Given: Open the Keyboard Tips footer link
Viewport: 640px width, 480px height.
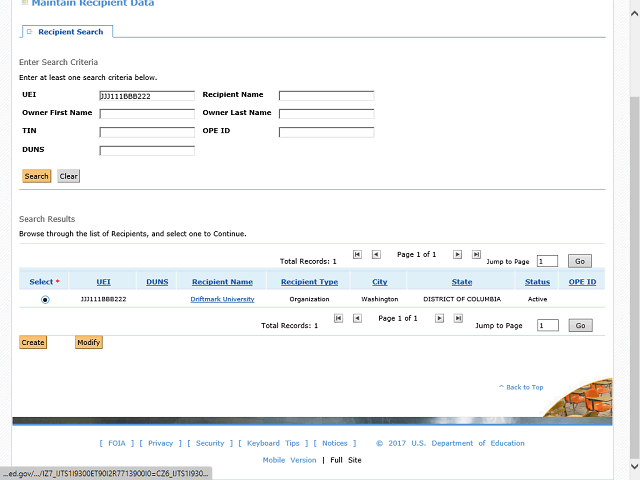Looking at the screenshot, I should tap(273, 443).
